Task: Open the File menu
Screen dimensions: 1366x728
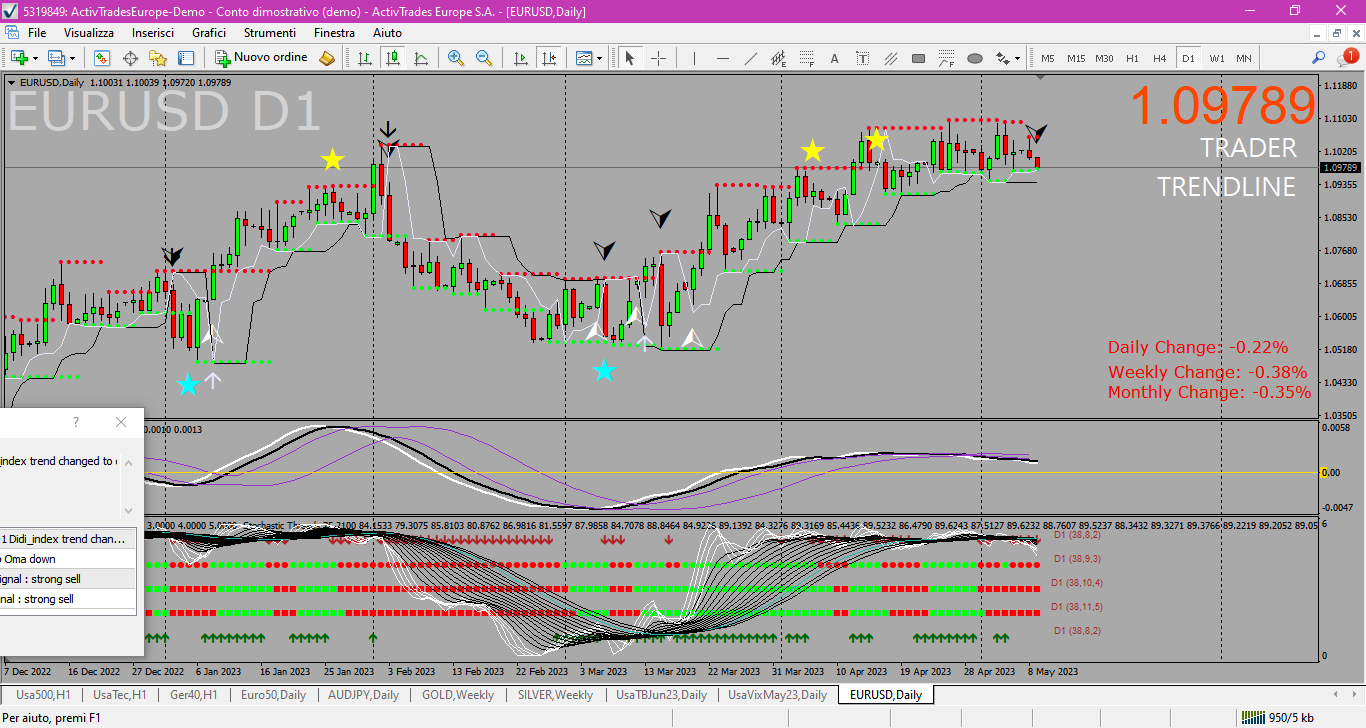Action: 37,33
